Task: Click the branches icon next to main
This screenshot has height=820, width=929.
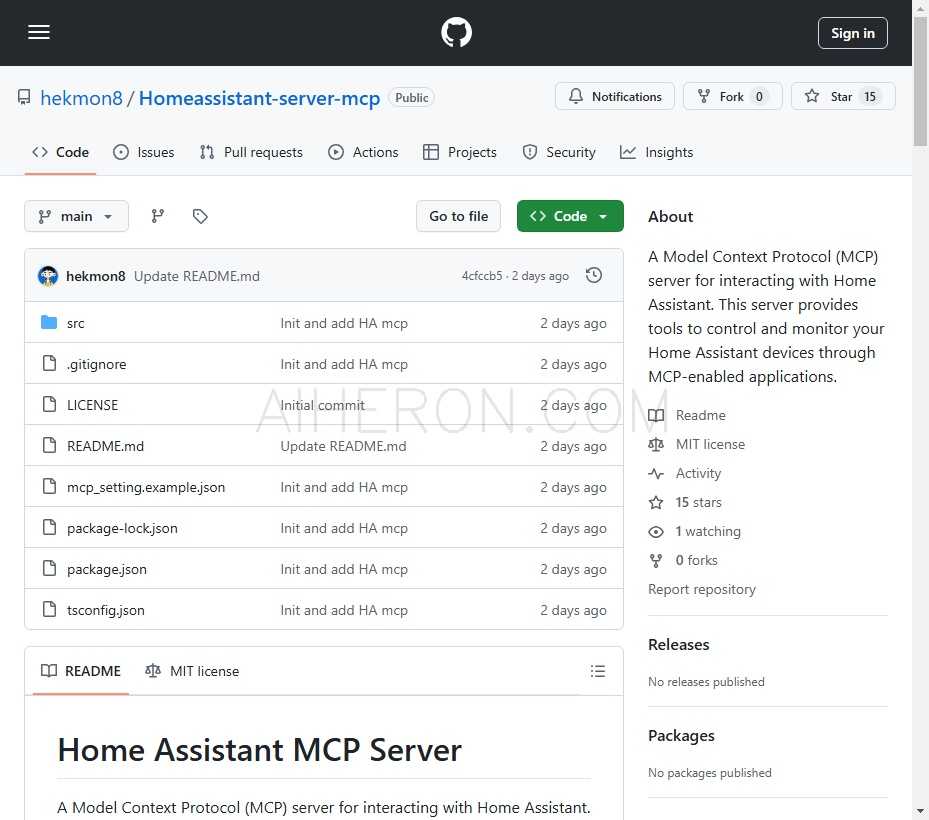Action: [157, 215]
